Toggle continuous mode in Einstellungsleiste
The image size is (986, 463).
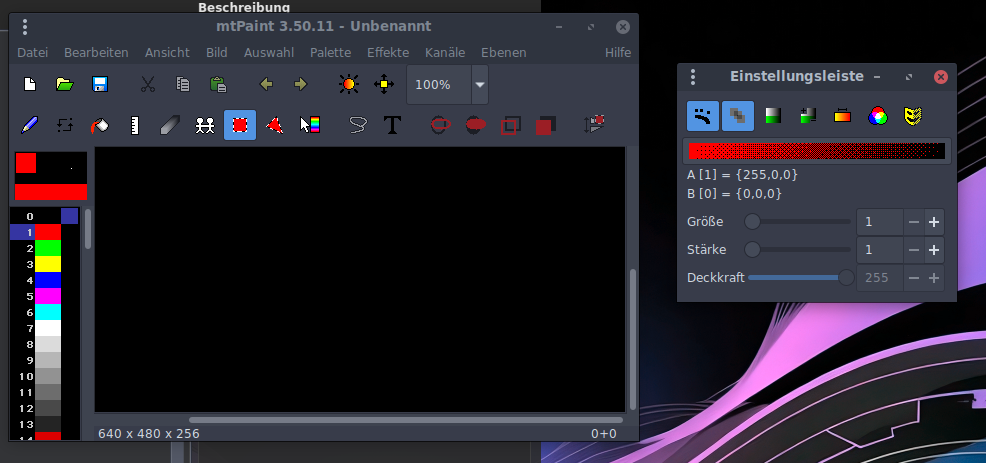(x=703, y=116)
